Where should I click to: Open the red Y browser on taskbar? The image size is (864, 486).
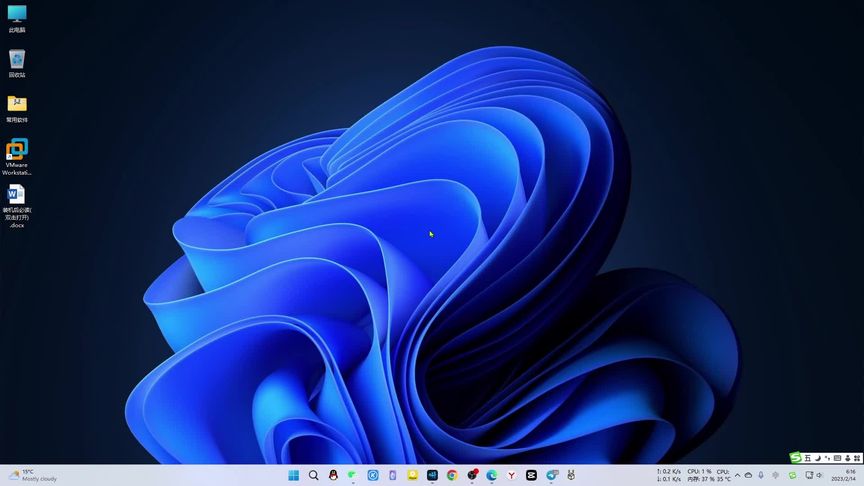[x=512, y=475]
